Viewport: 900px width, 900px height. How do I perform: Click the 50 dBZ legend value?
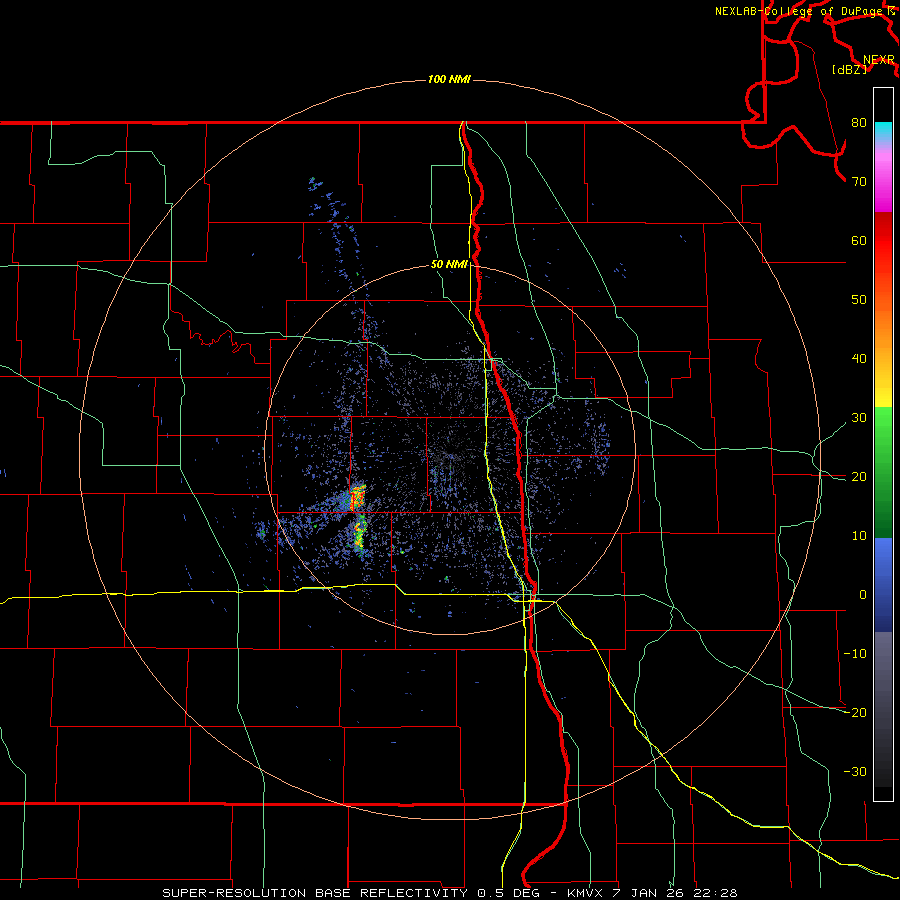pos(859,300)
